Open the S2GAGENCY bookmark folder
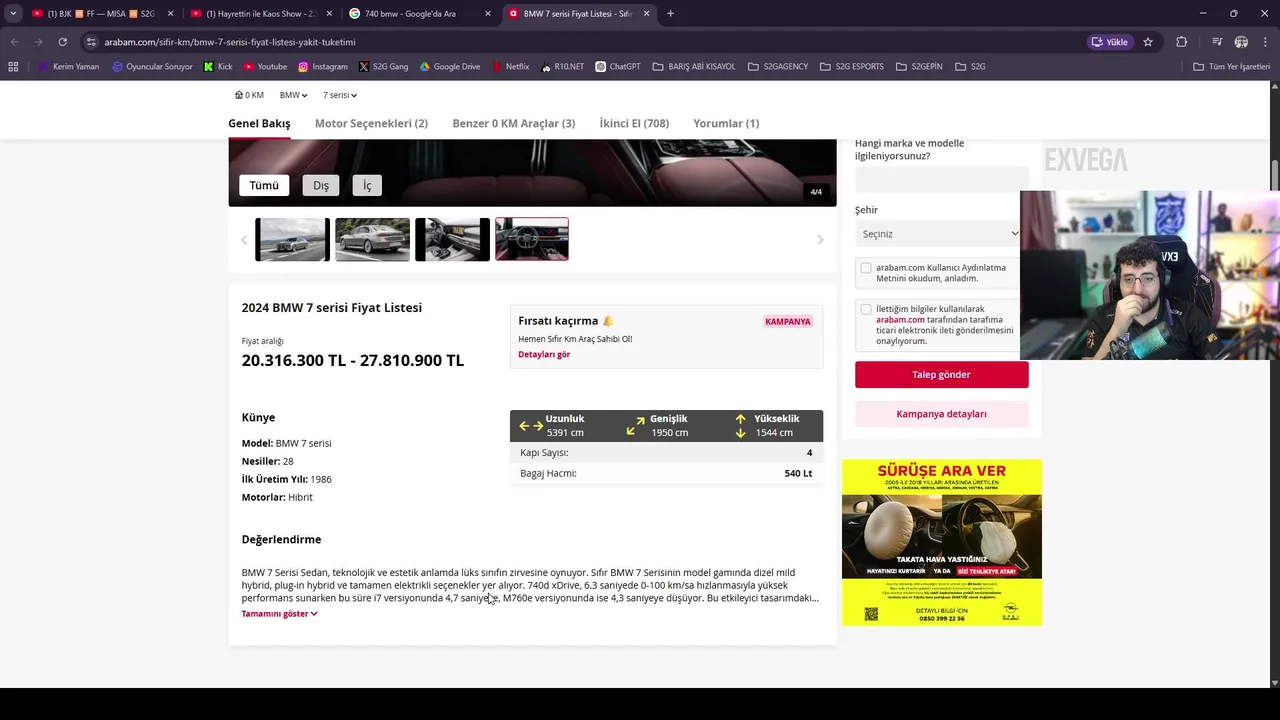Image resolution: width=1280 pixels, height=720 pixels. click(x=777, y=67)
